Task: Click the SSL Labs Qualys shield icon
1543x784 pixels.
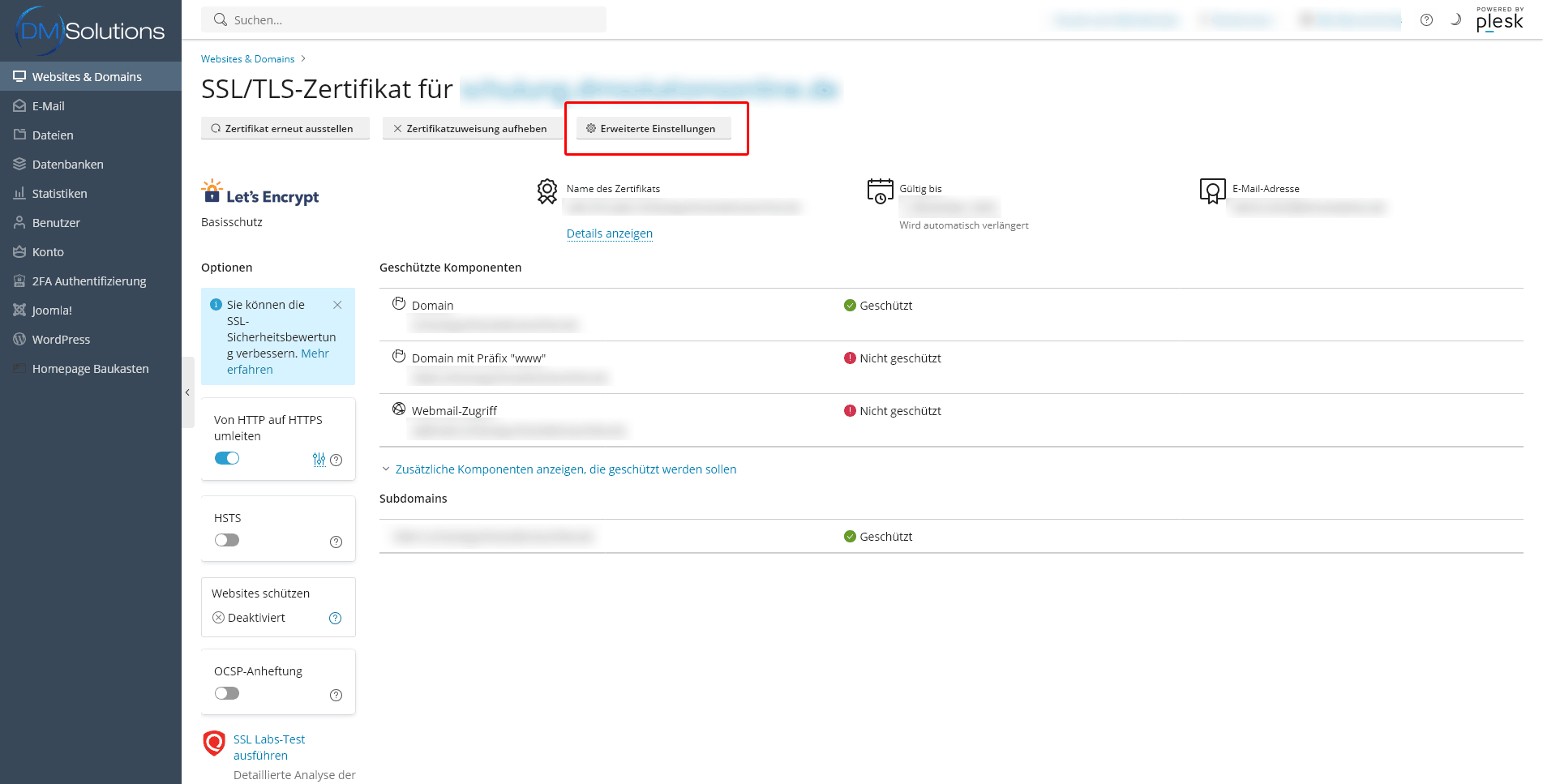Action: coord(214,743)
